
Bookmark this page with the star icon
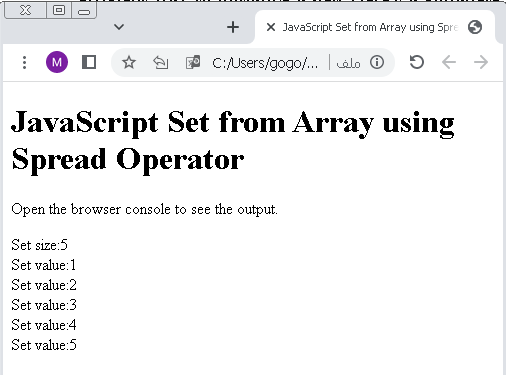pyautogui.click(x=129, y=62)
